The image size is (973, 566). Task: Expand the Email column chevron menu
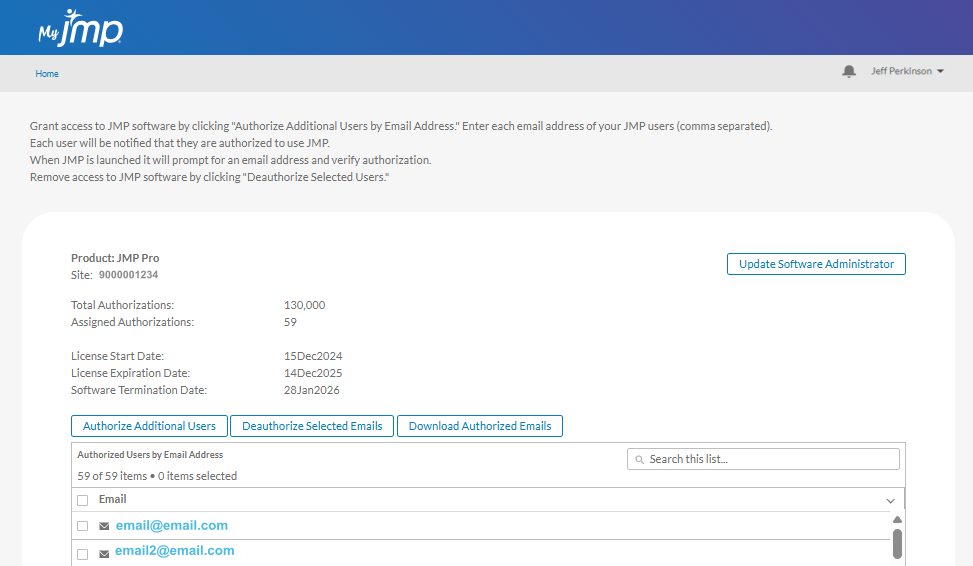890,501
